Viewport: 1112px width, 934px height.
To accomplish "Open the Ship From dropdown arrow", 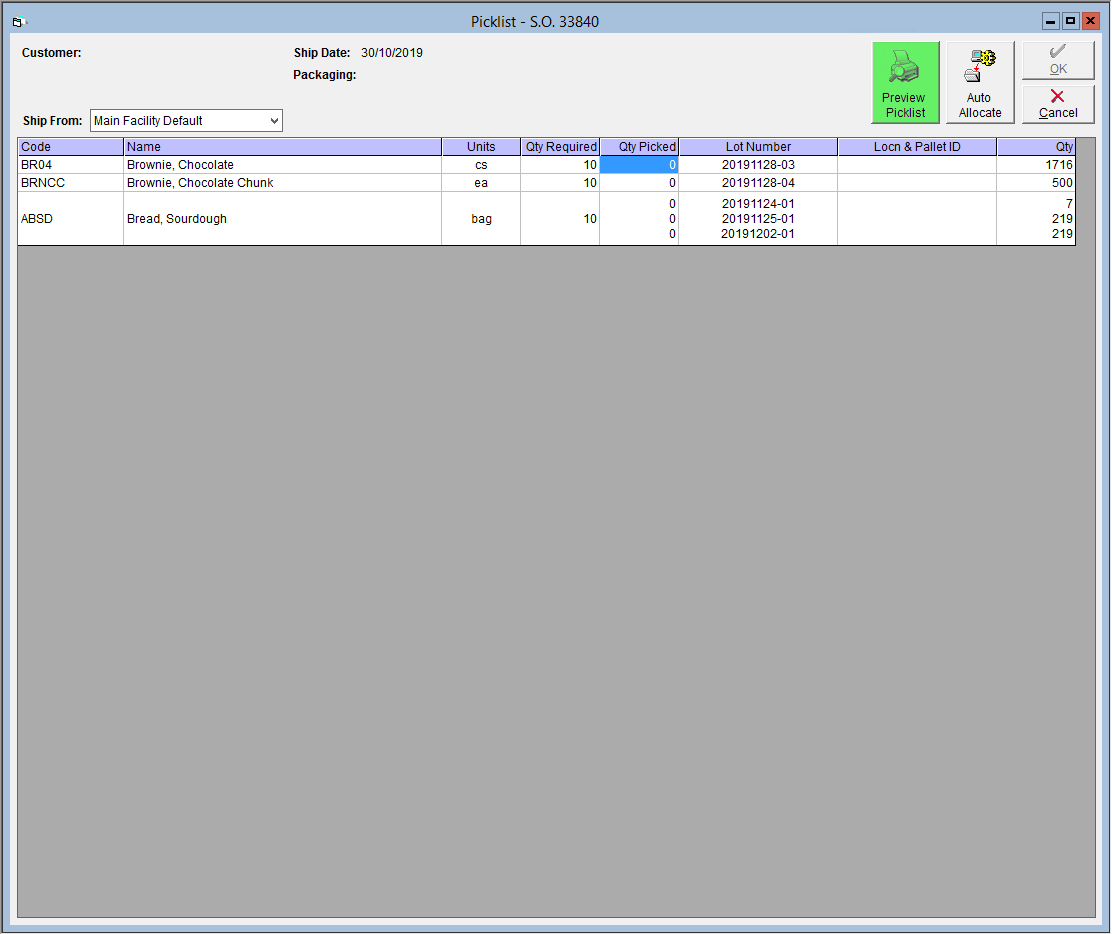I will click(274, 121).
